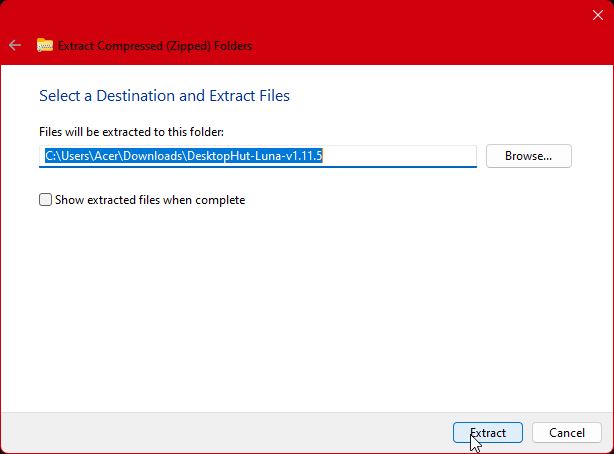Click the zipped folder icon in title bar
This screenshot has height=454, width=614.
(45, 46)
